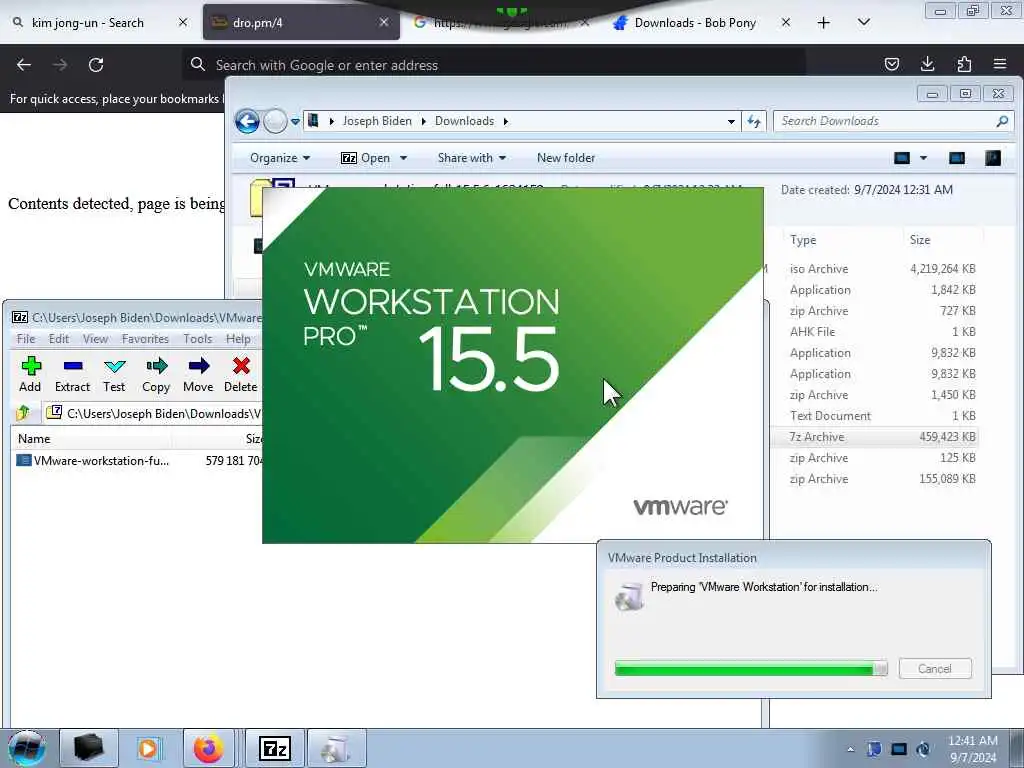The height and width of the screenshot is (768, 1024).
Task: Open Firefox extensions menu icon
Action: pos(964,64)
